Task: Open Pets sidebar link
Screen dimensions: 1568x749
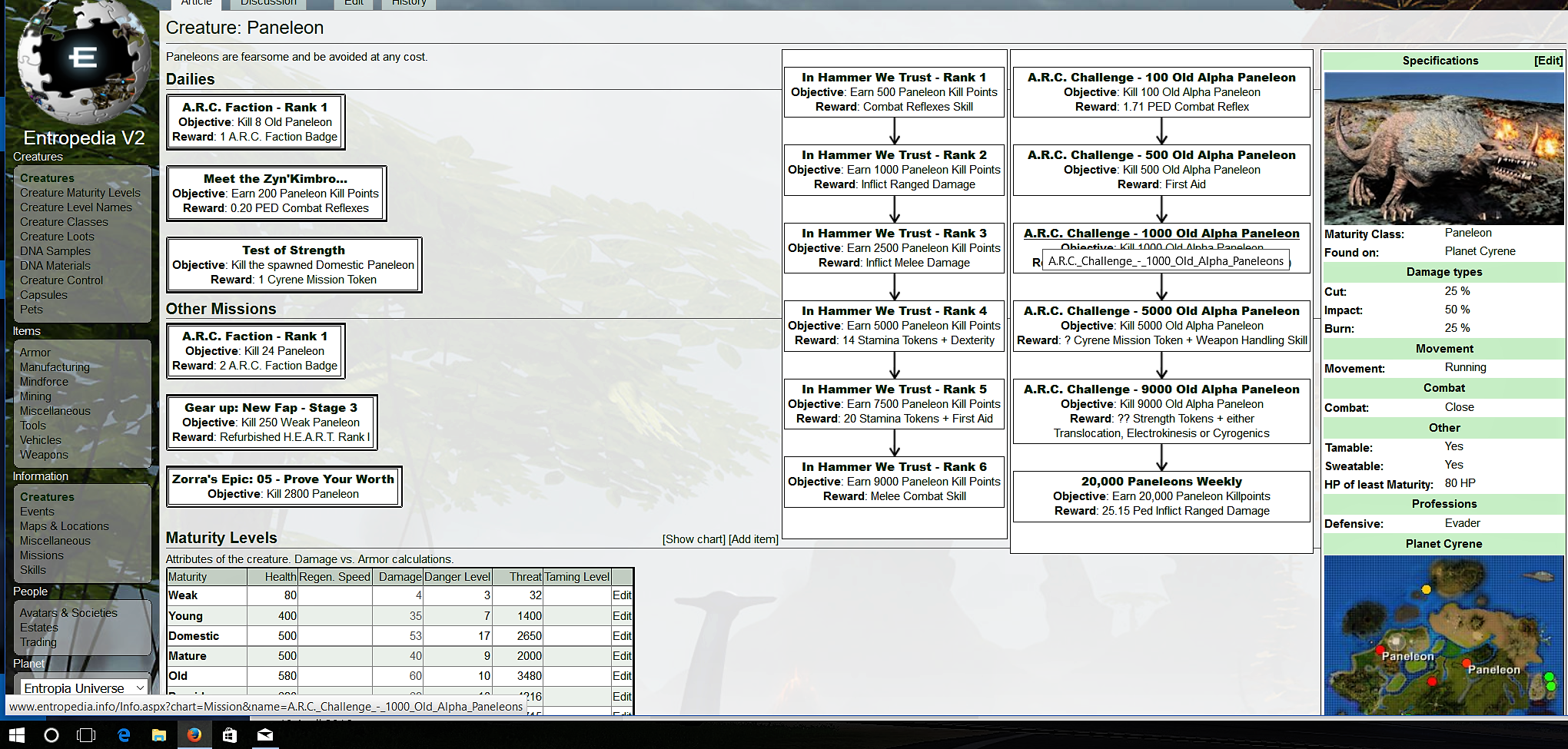Action: click(x=32, y=310)
